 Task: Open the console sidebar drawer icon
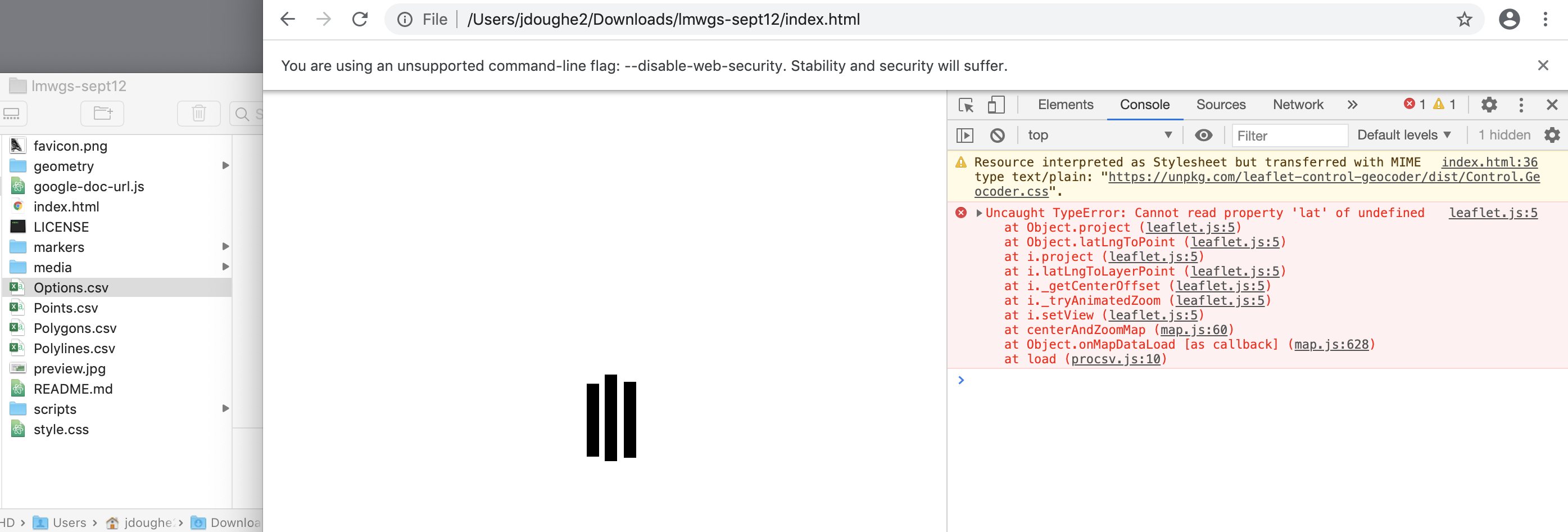[965, 134]
